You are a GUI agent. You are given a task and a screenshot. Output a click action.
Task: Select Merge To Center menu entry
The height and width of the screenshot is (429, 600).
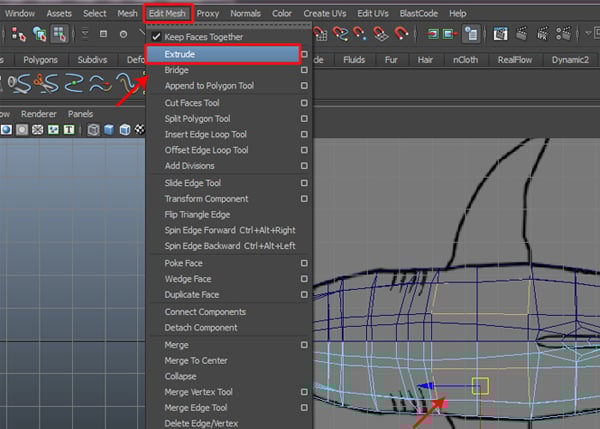[195, 360]
